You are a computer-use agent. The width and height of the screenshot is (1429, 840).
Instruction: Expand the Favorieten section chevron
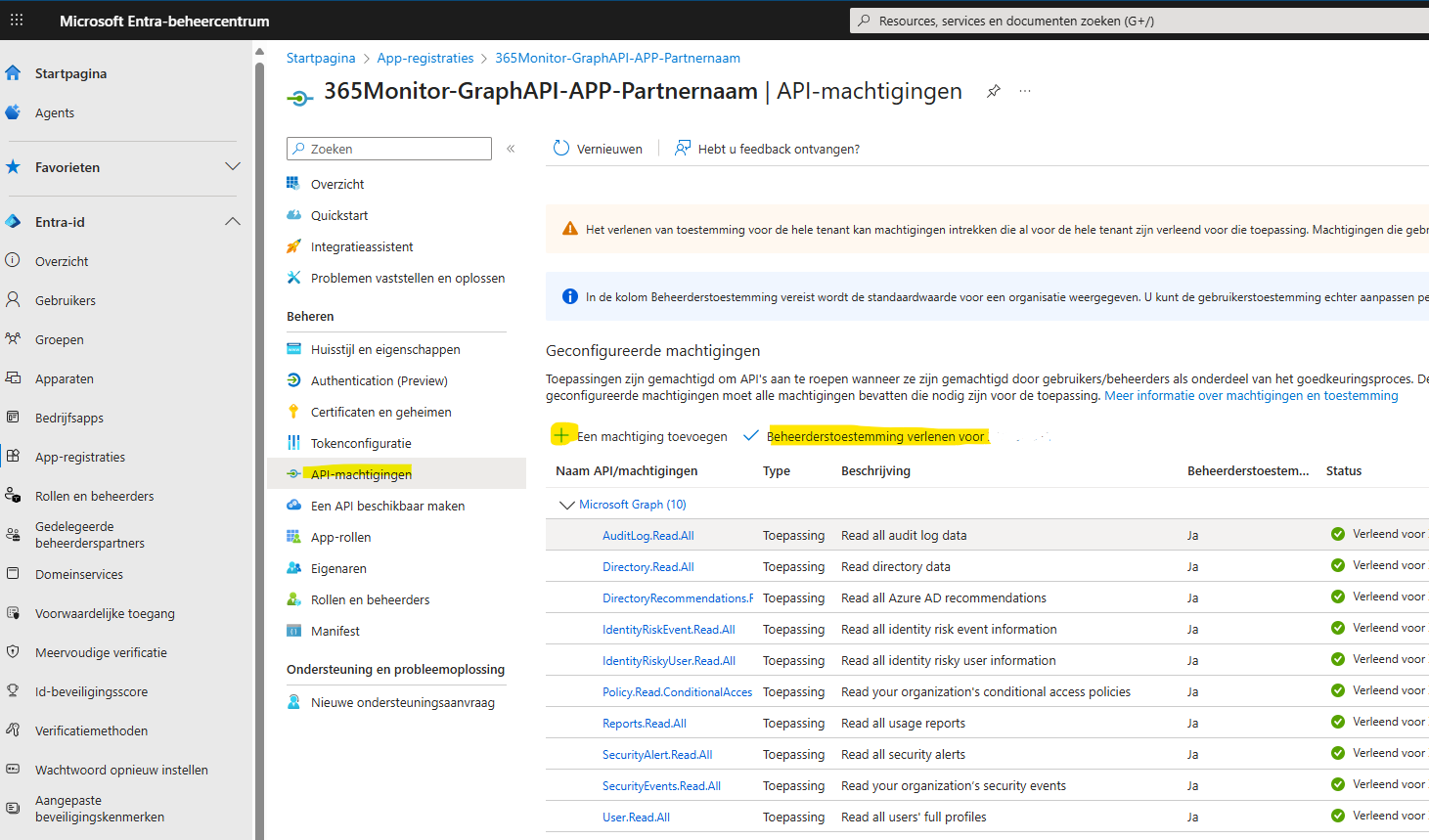coord(233,167)
